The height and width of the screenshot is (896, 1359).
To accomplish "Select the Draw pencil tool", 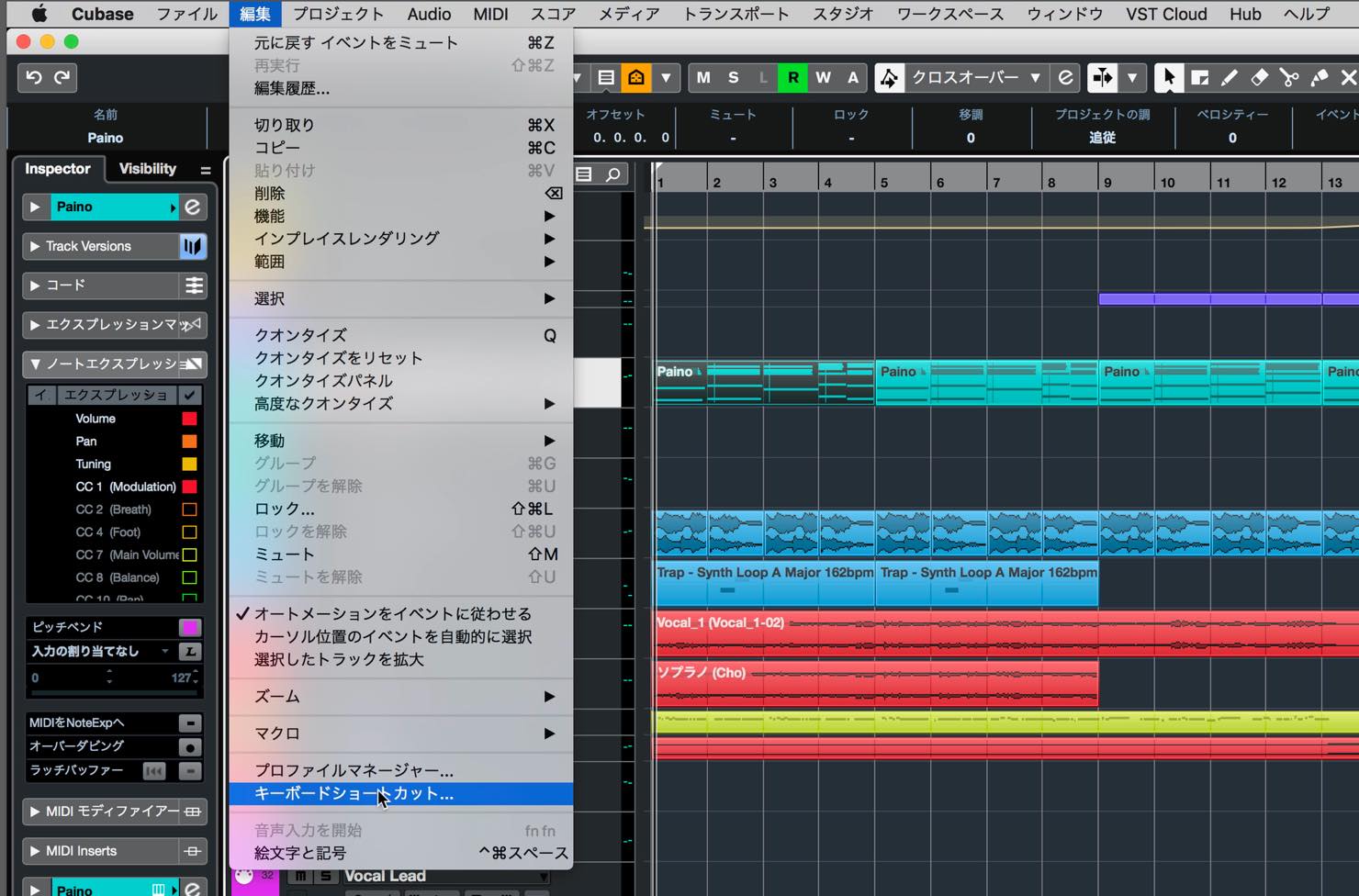I will pos(1229,78).
